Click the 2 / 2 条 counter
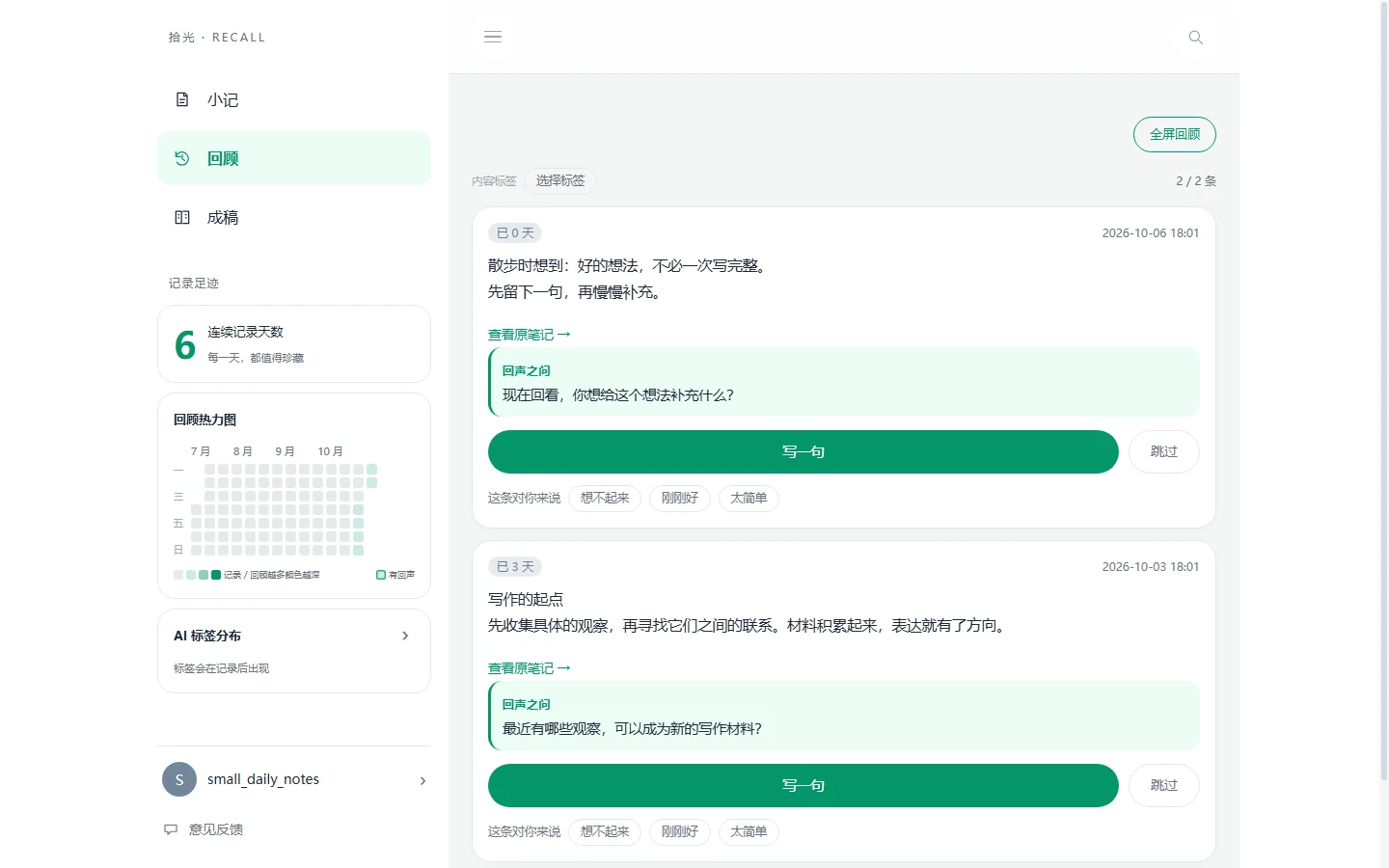1389x868 pixels. click(1196, 180)
